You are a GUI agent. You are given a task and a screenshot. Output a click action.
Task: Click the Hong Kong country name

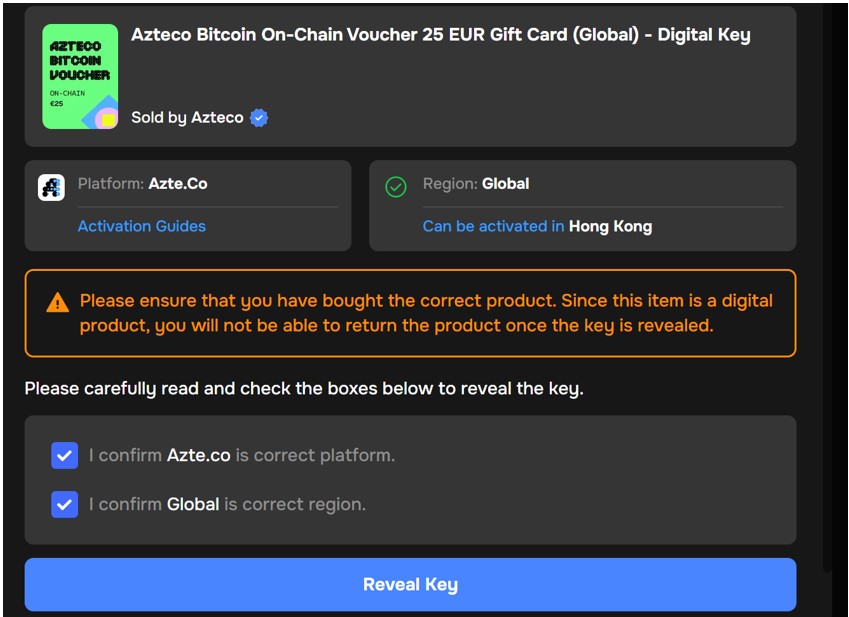(610, 226)
